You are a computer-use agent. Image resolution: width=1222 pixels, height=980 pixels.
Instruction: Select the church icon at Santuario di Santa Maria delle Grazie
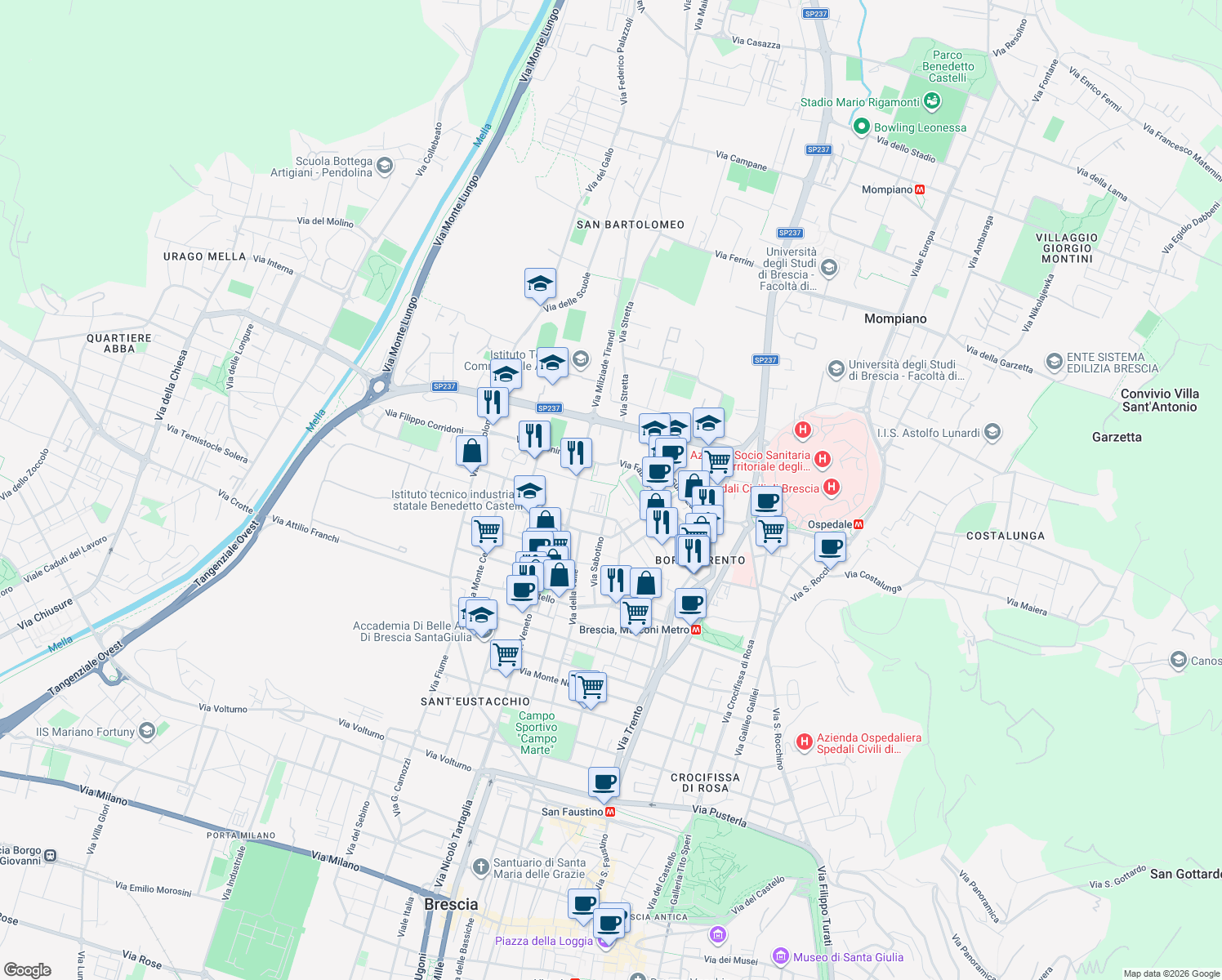[482, 868]
